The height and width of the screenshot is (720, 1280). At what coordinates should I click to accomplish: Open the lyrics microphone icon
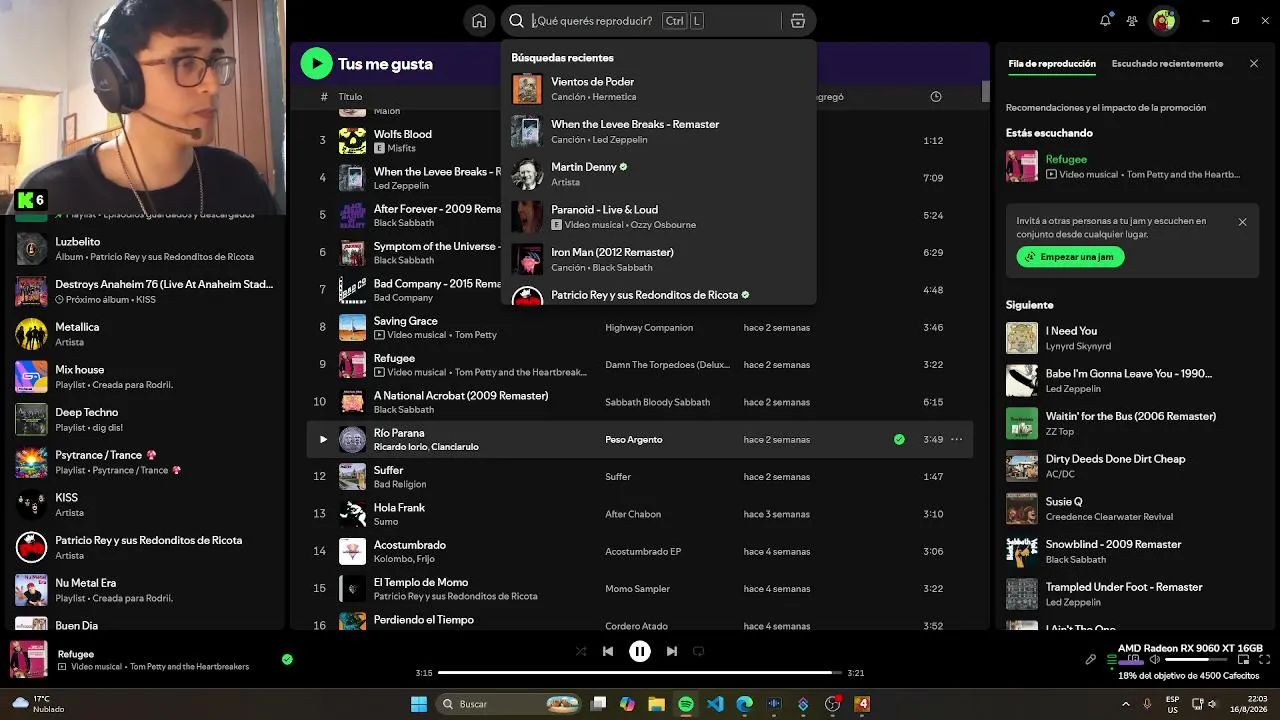click(x=1091, y=659)
